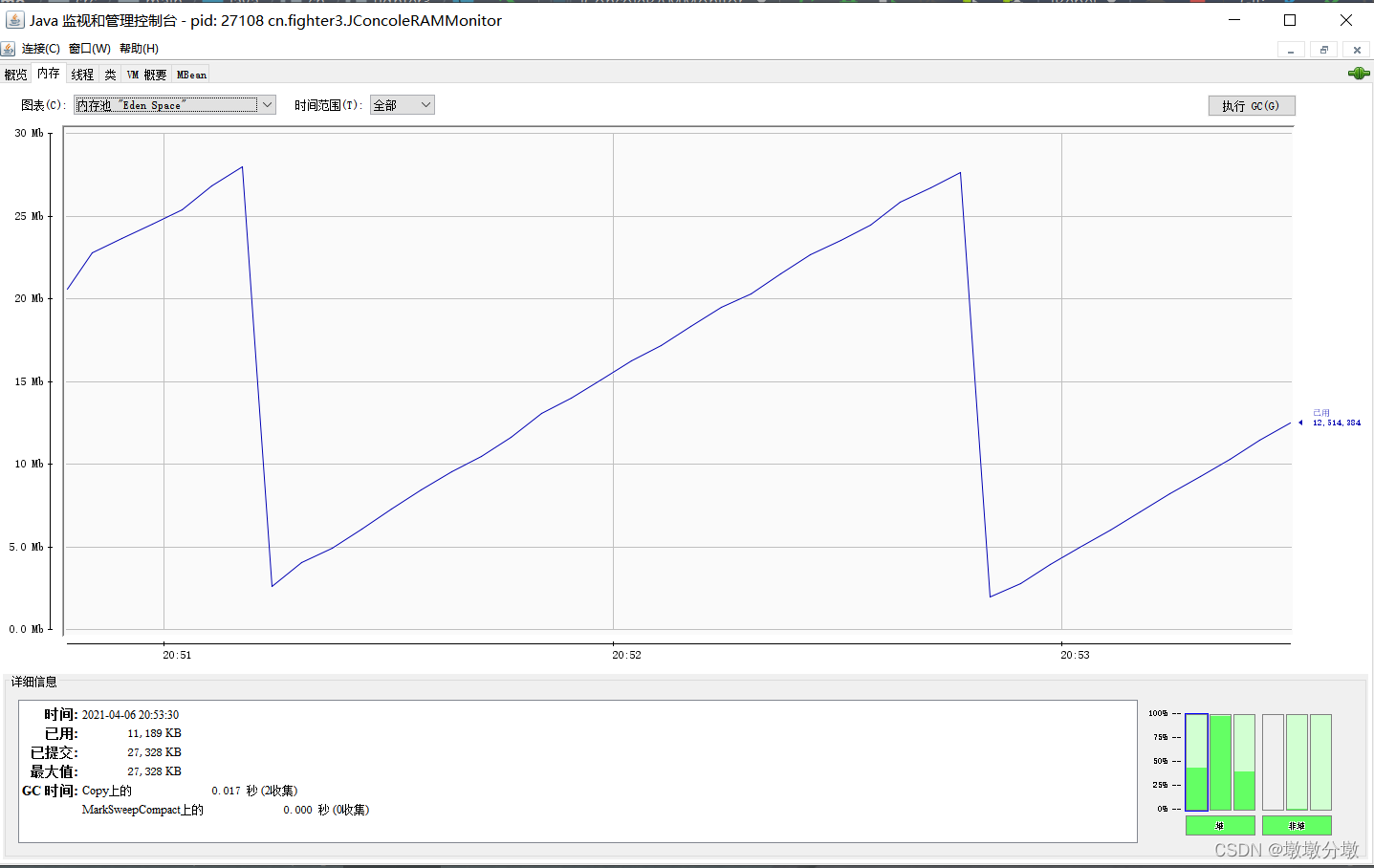Go to the VM 概要 tab

click(x=146, y=75)
